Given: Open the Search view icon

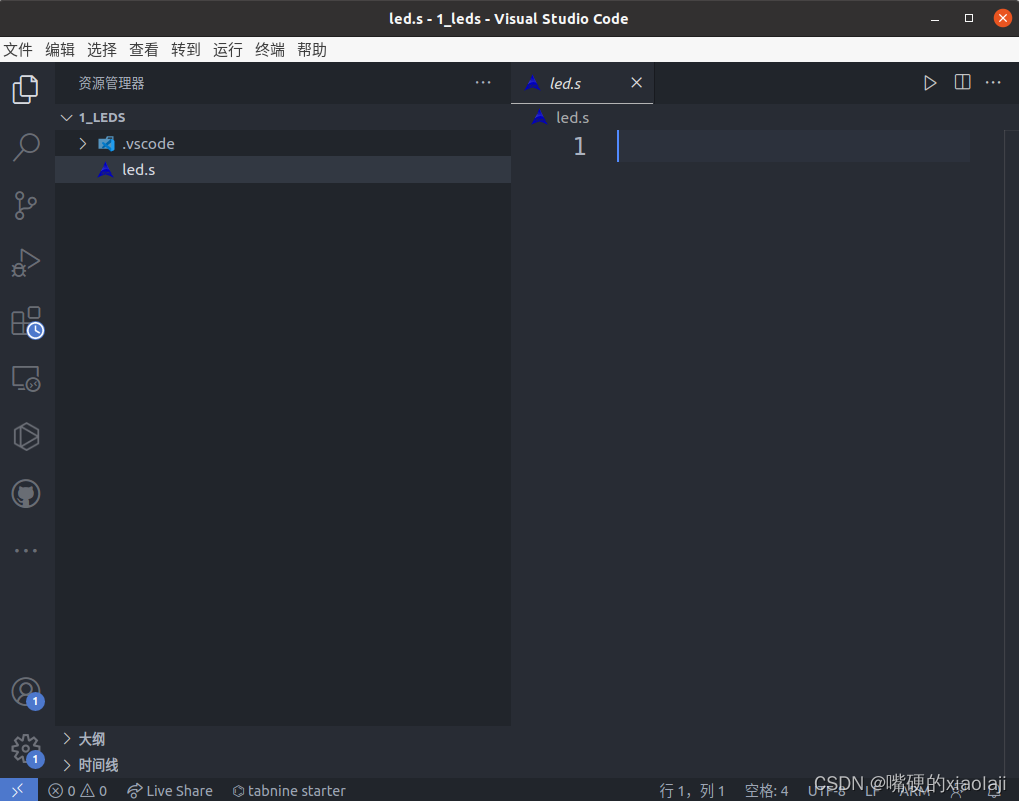Looking at the screenshot, I should (x=26, y=147).
